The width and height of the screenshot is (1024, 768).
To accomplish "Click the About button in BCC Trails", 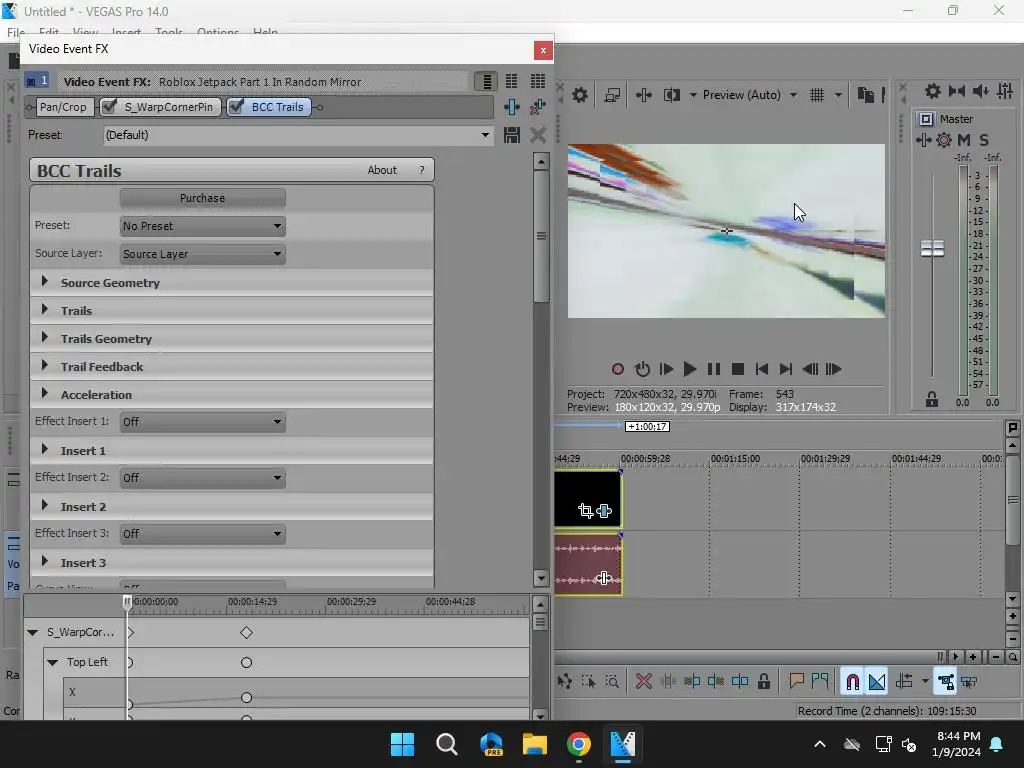I will click(x=382, y=170).
